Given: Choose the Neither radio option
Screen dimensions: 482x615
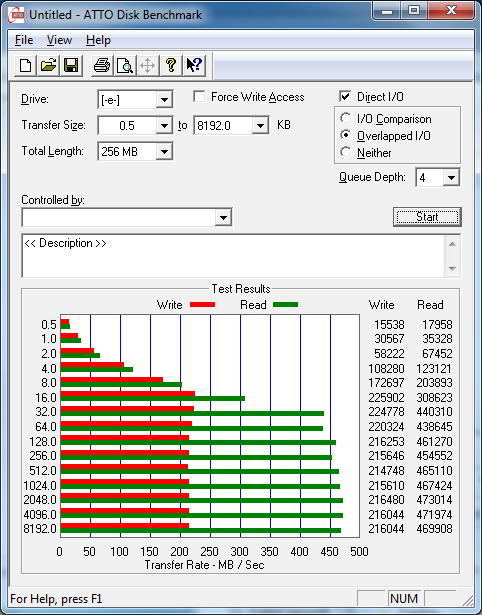Looking at the screenshot, I should 346,152.
